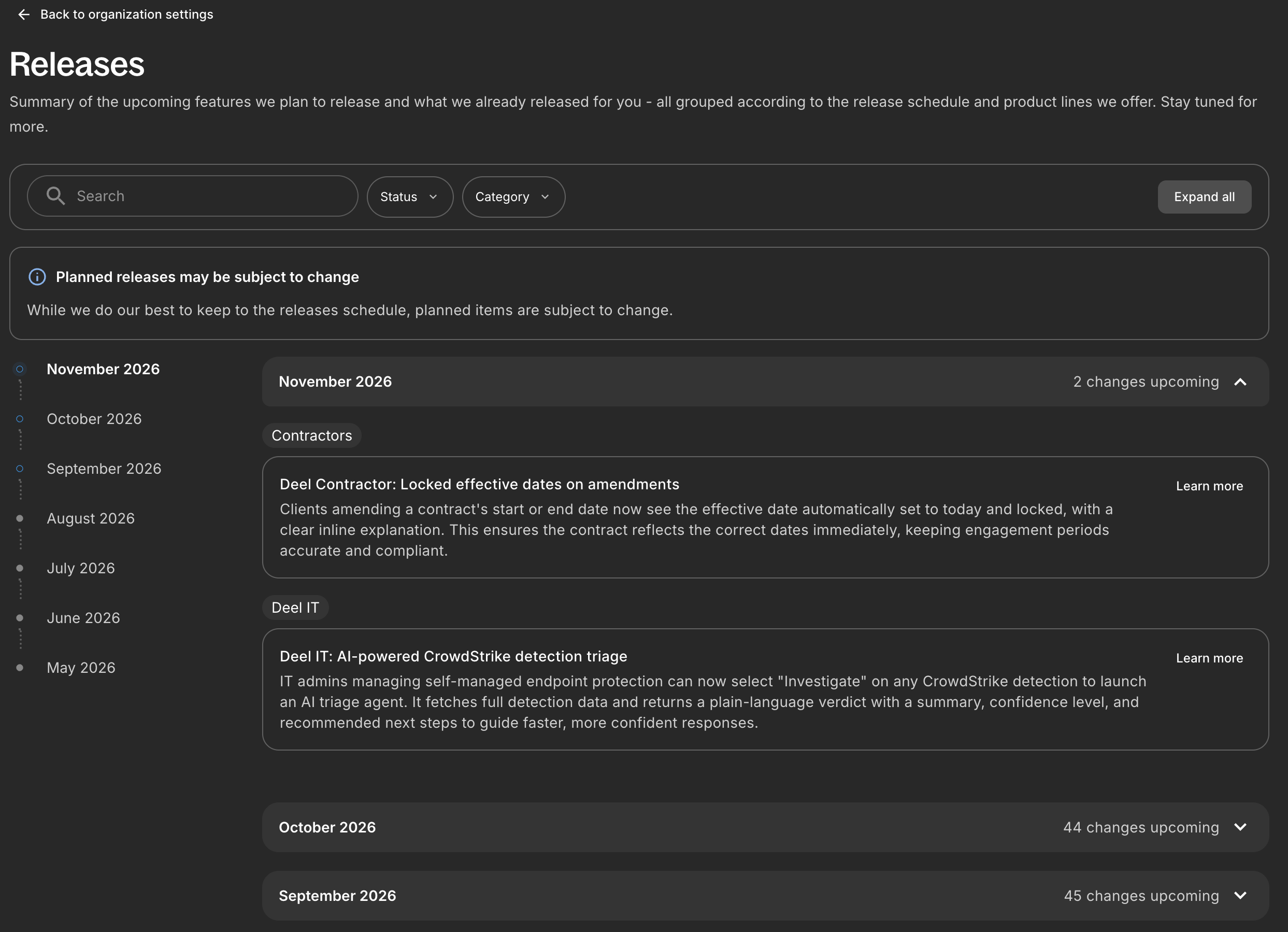Jump to August 2026 in timeline
The width and height of the screenshot is (1288, 932).
[x=90, y=518]
